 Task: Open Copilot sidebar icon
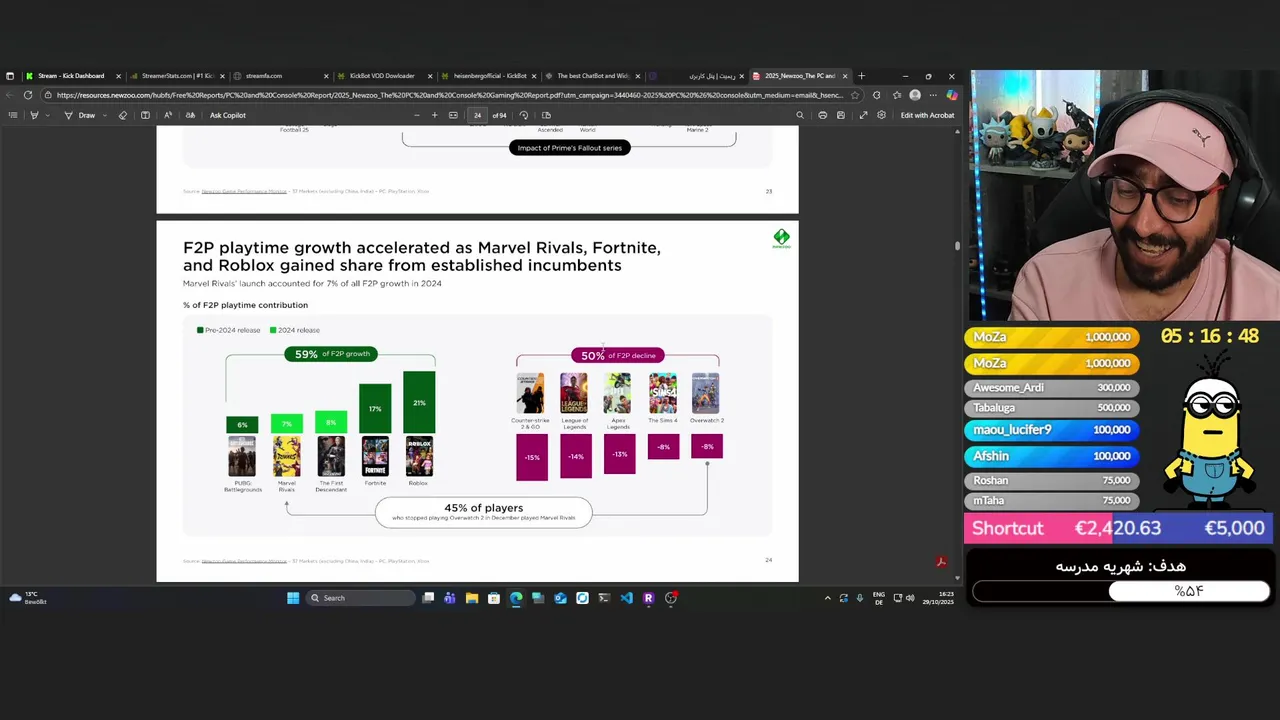[x=952, y=95]
